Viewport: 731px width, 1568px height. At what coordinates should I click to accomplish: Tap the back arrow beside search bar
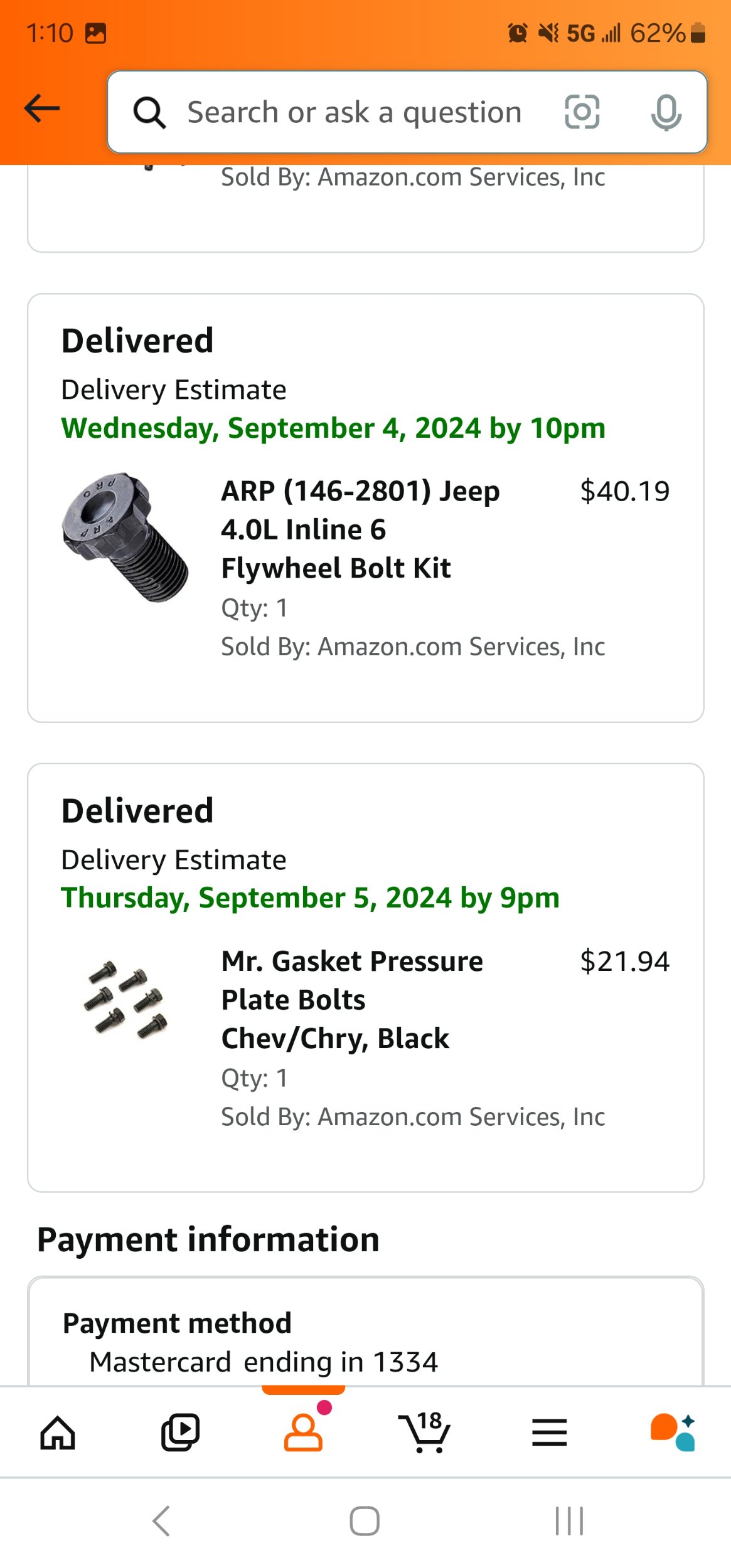[x=42, y=109]
